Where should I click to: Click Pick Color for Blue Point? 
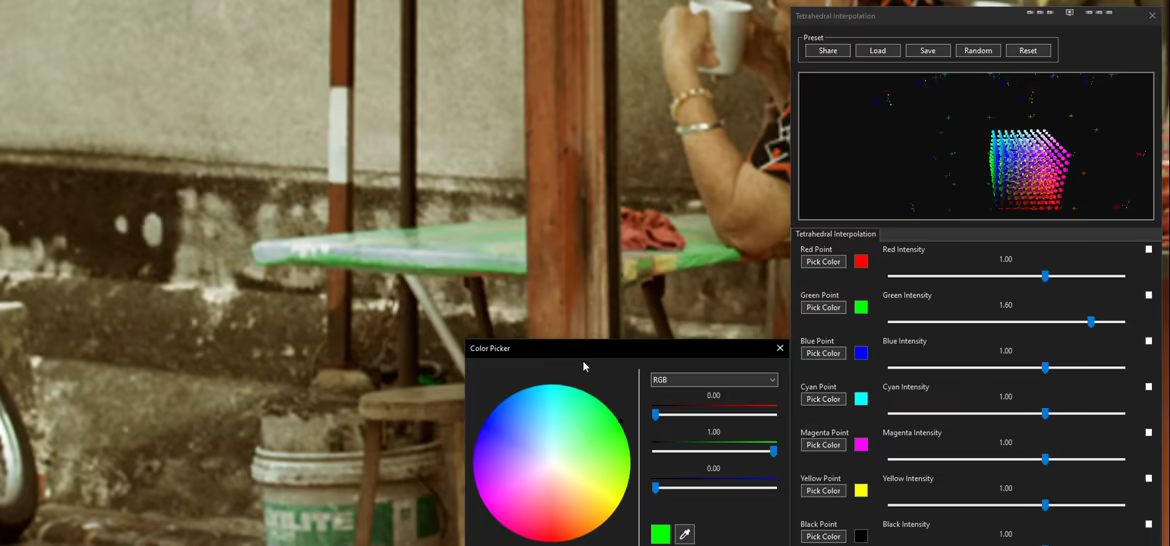click(x=823, y=354)
